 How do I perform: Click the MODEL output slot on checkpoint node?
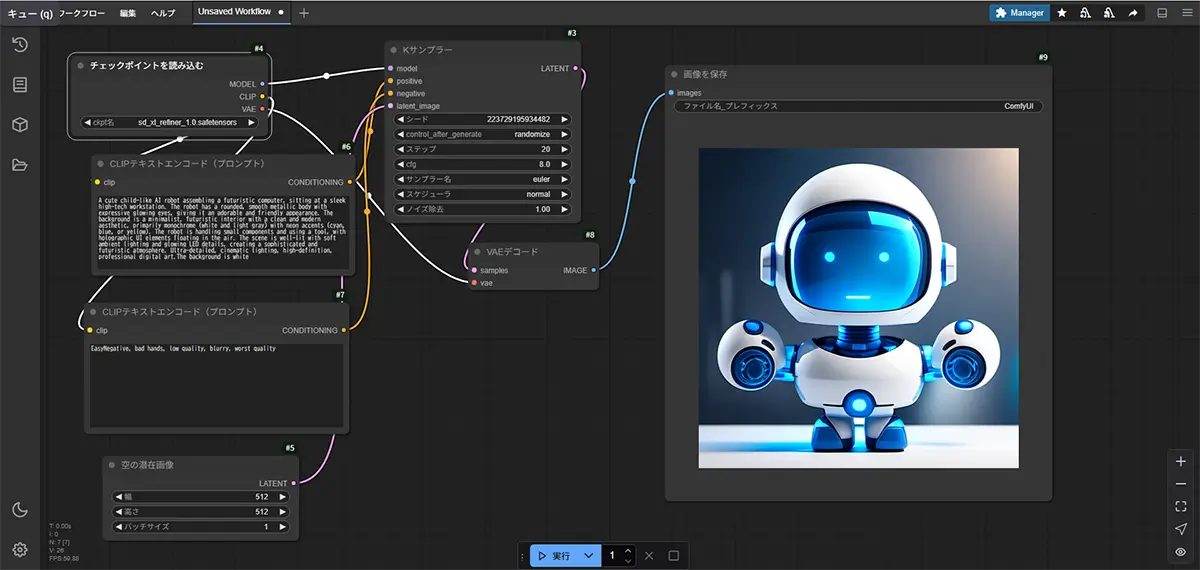click(262, 84)
